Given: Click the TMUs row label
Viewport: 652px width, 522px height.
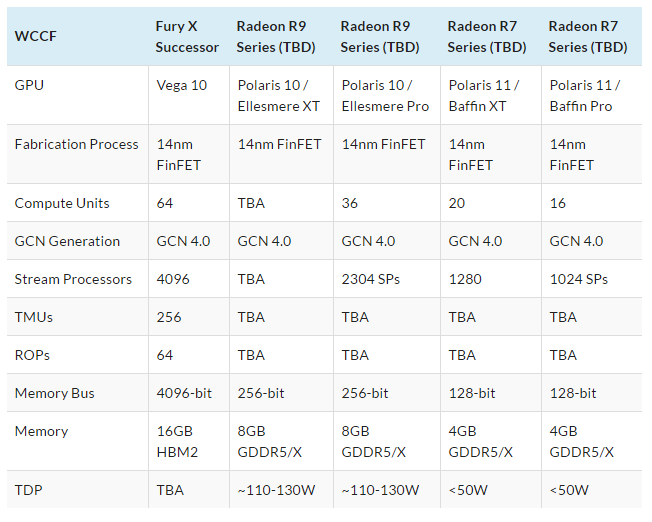Looking at the screenshot, I should click(35, 318).
